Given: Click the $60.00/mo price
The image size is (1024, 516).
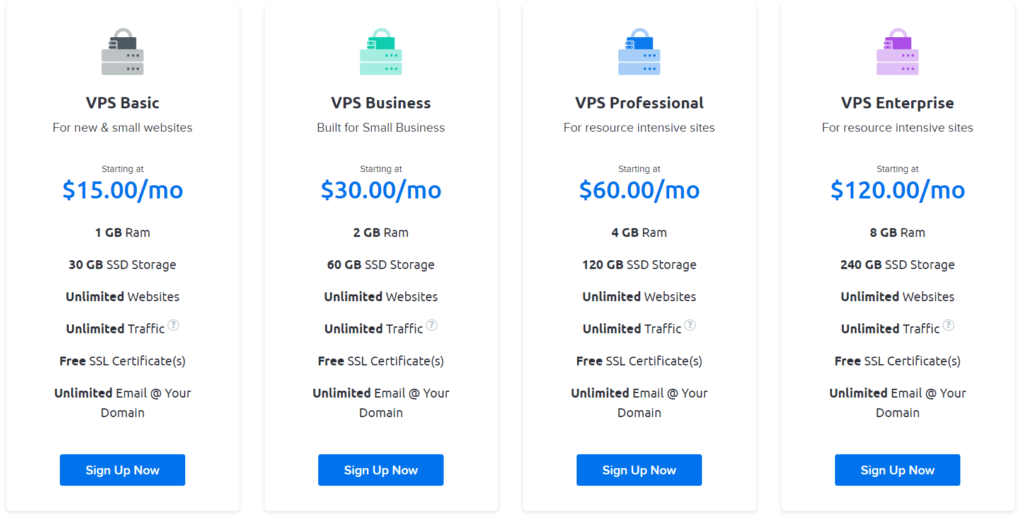Looking at the screenshot, I should coord(639,190).
